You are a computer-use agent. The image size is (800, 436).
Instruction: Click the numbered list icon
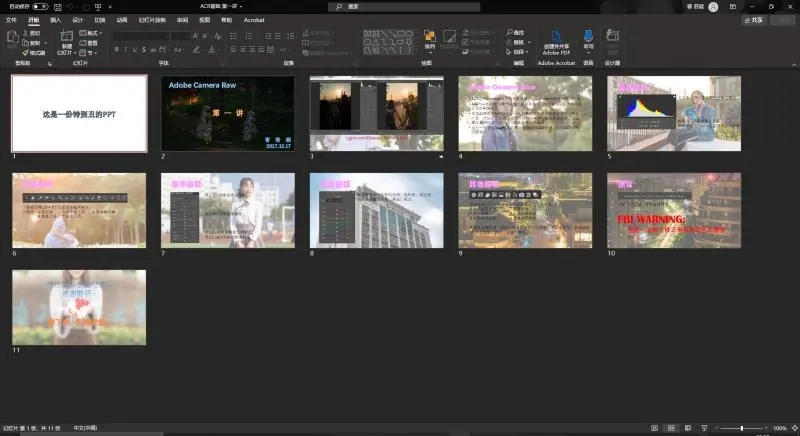249,36
